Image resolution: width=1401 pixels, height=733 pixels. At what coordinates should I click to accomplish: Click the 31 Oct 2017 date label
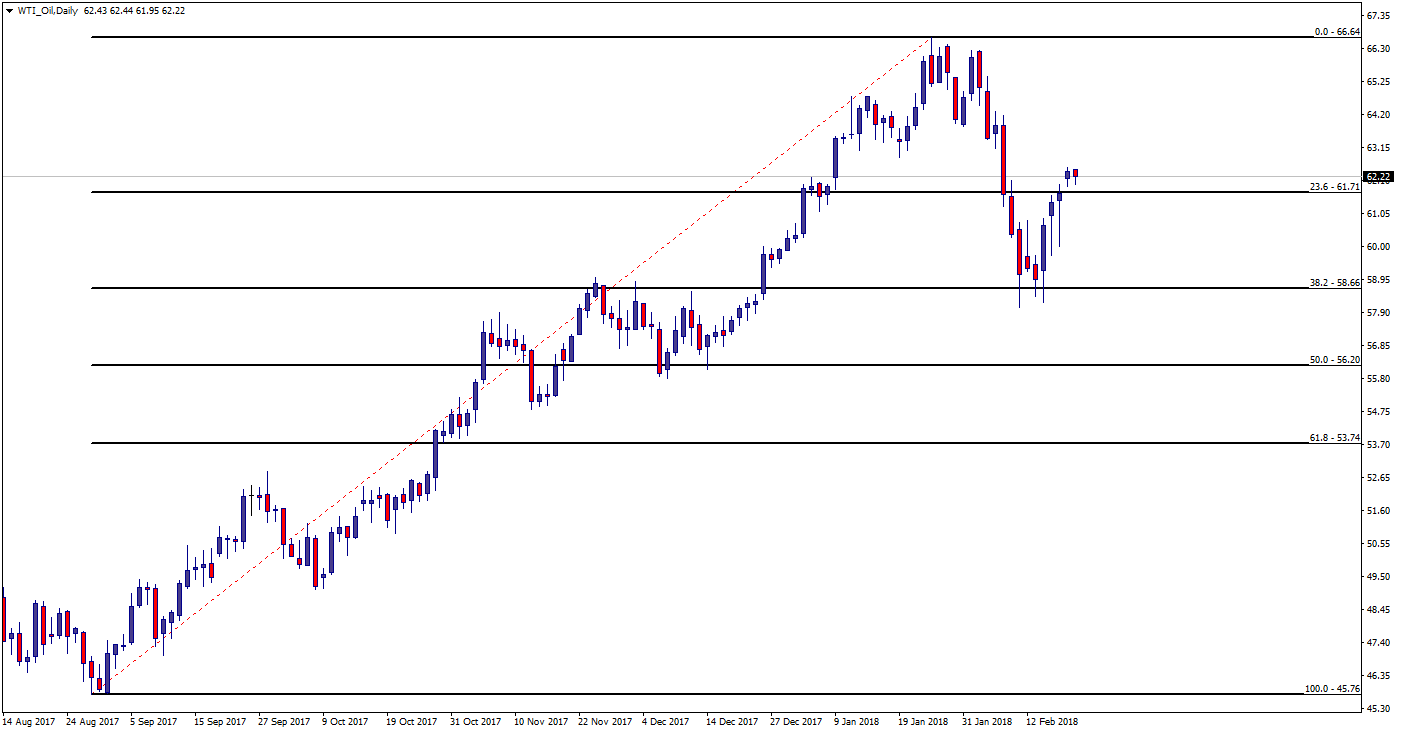click(477, 720)
